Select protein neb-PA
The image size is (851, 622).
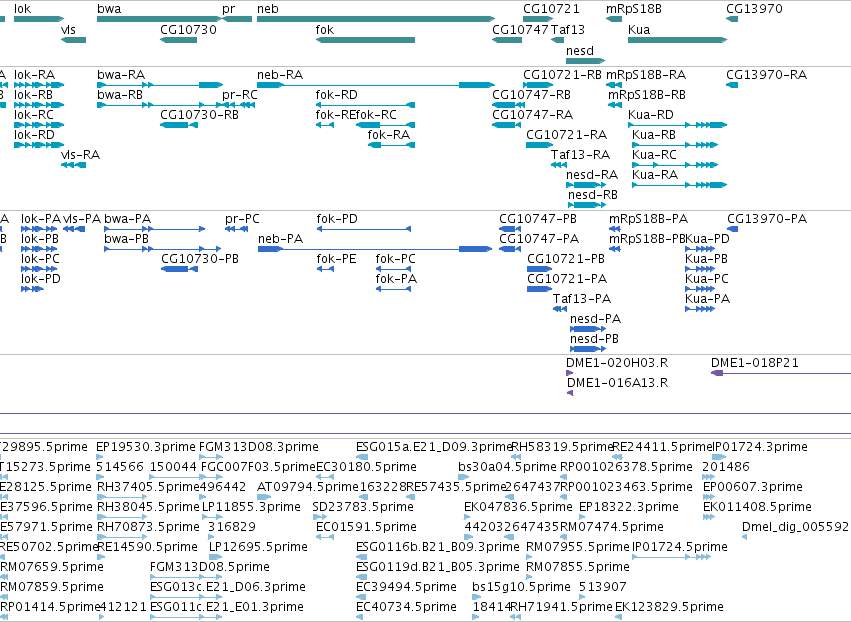(x=281, y=239)
